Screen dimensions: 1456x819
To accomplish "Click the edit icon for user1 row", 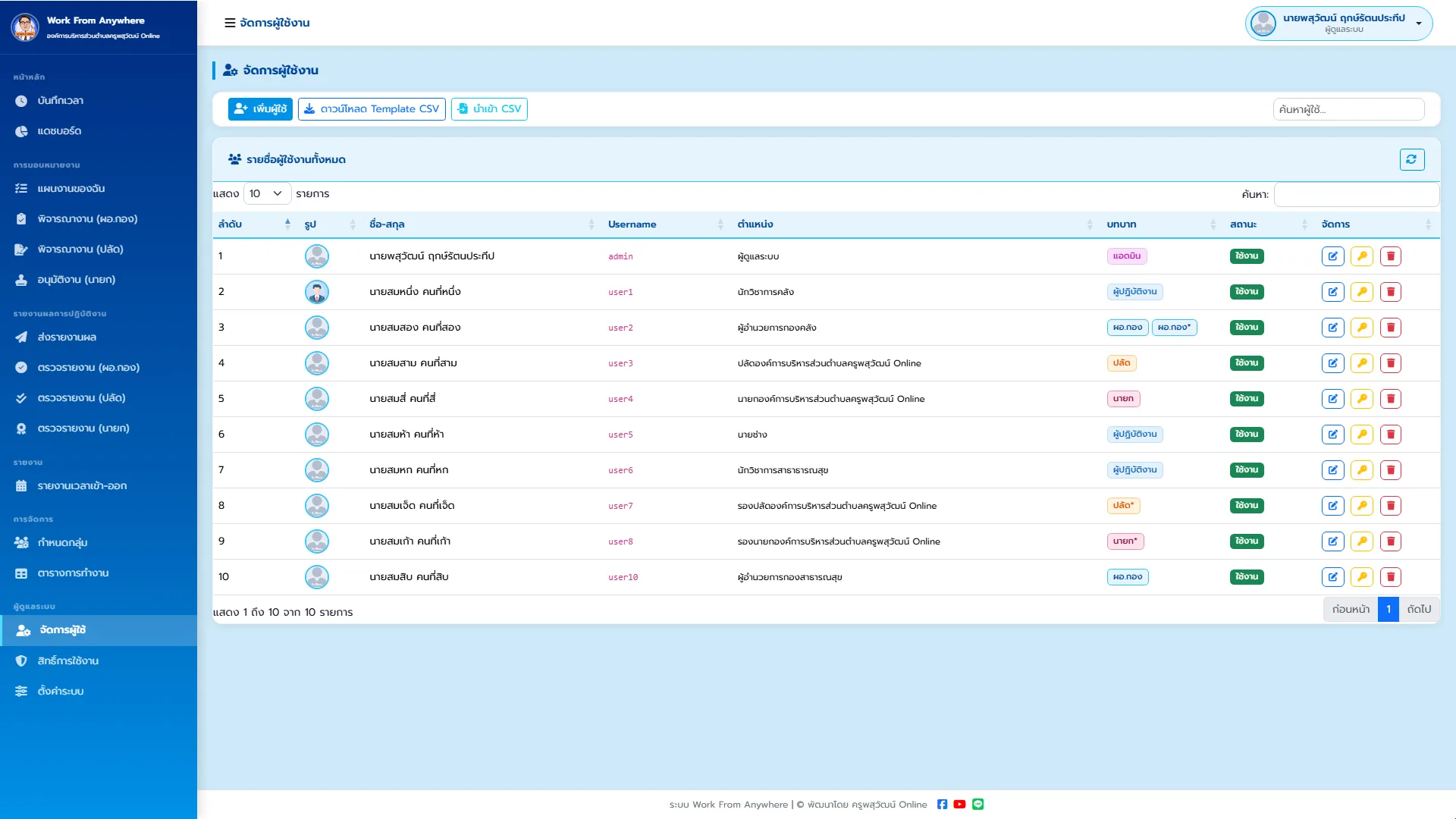I will [x=1332, y=292].
